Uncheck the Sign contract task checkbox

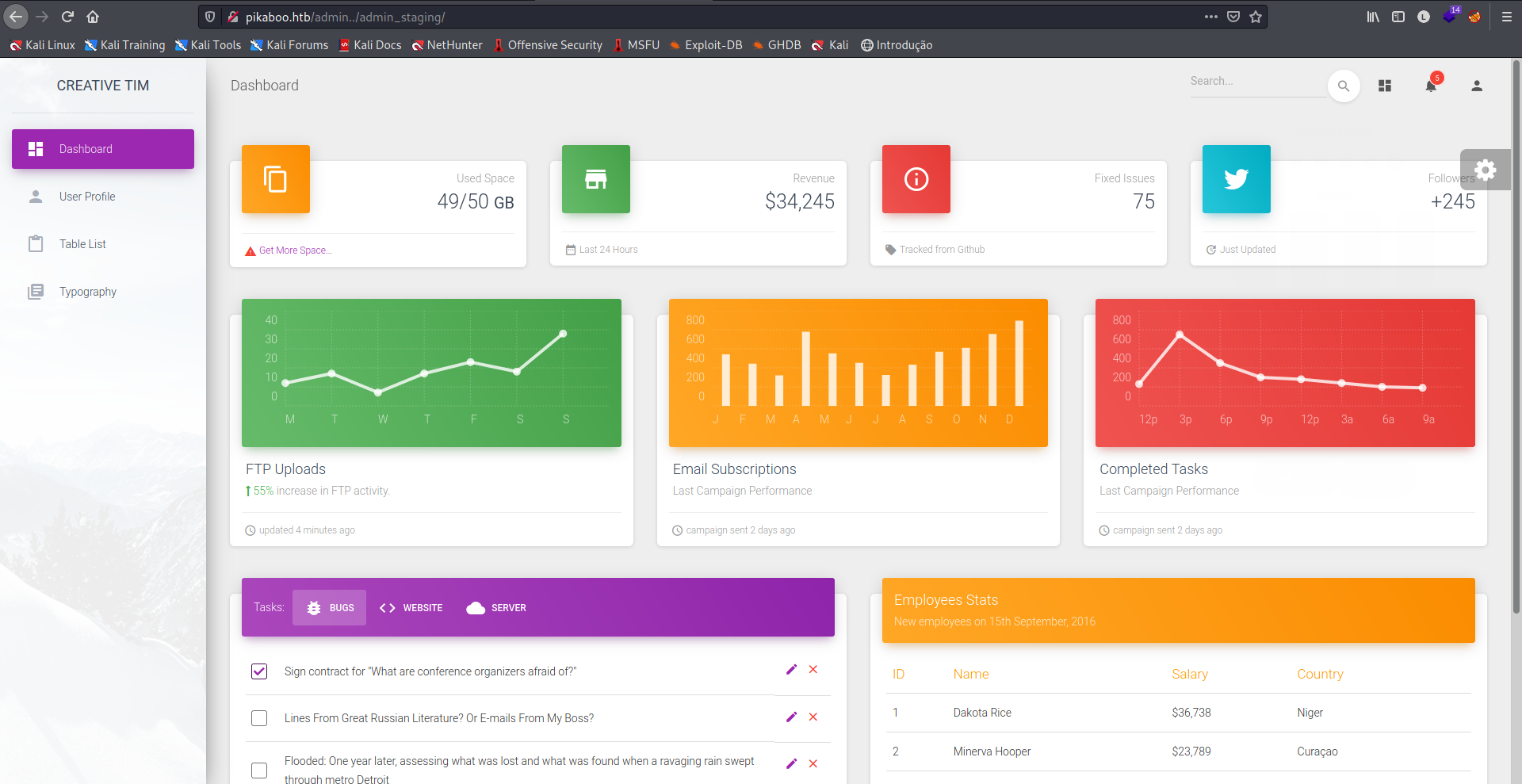[x=259, y=671]
